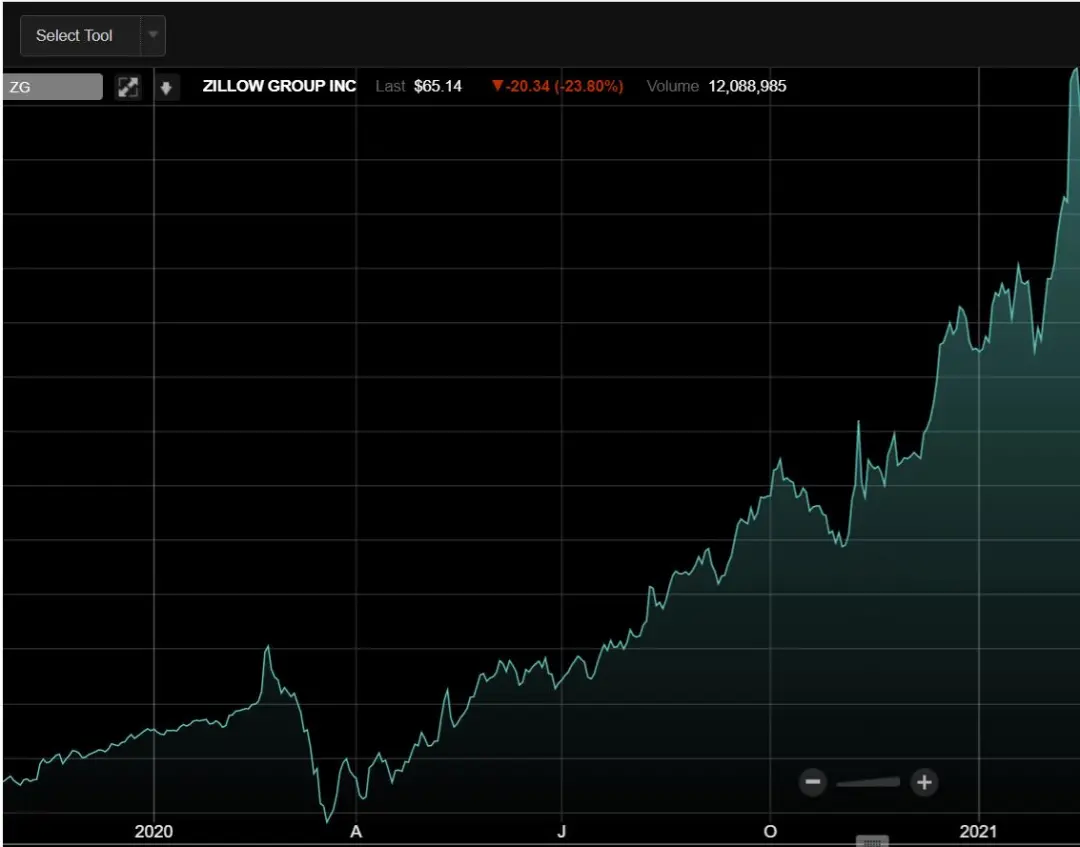Expand the chart to fullscreen

128,87
